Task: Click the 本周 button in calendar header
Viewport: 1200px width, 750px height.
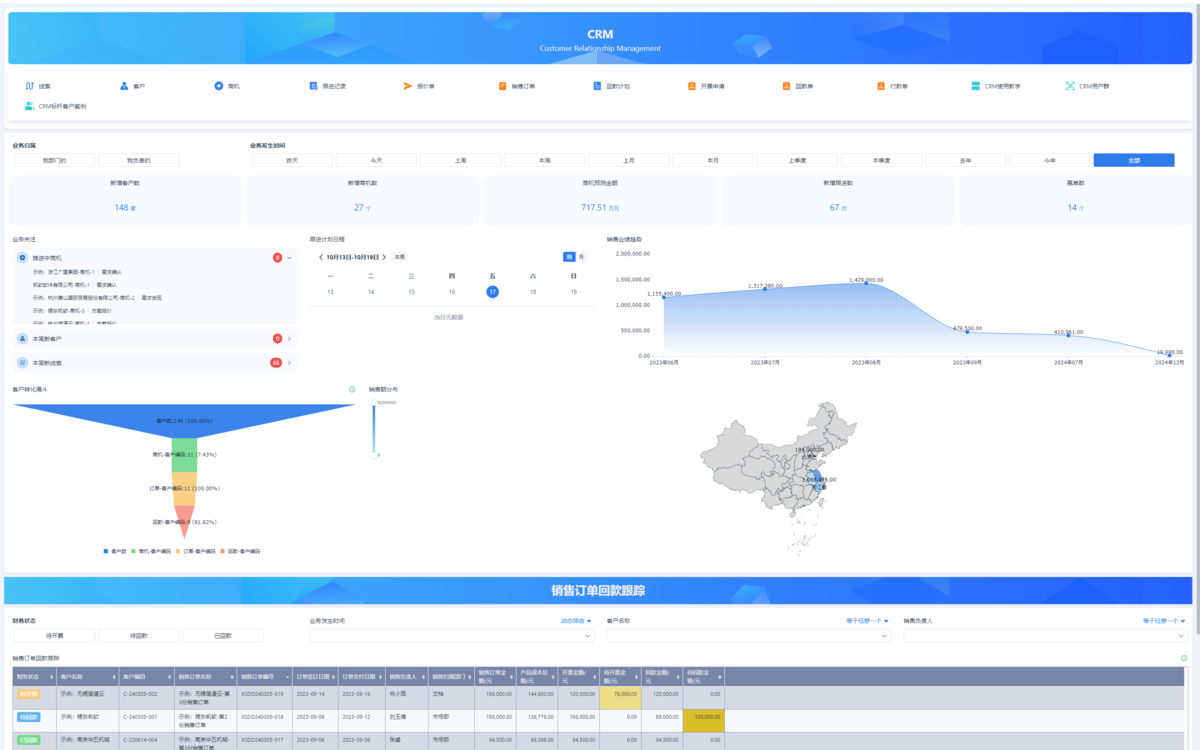Action: click(400, 257)
